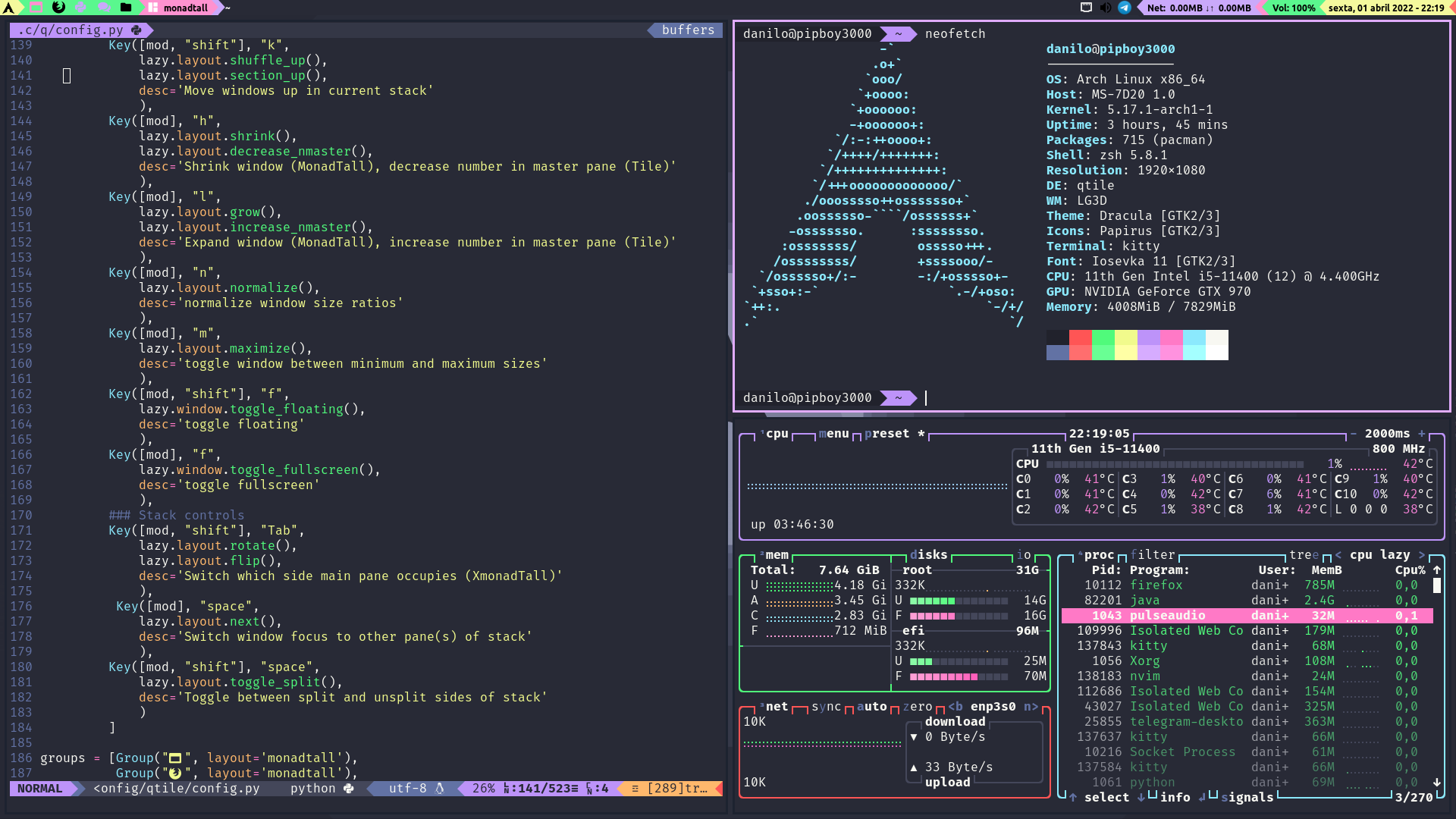Switch to the chat bubbles workspace icon

104,8
